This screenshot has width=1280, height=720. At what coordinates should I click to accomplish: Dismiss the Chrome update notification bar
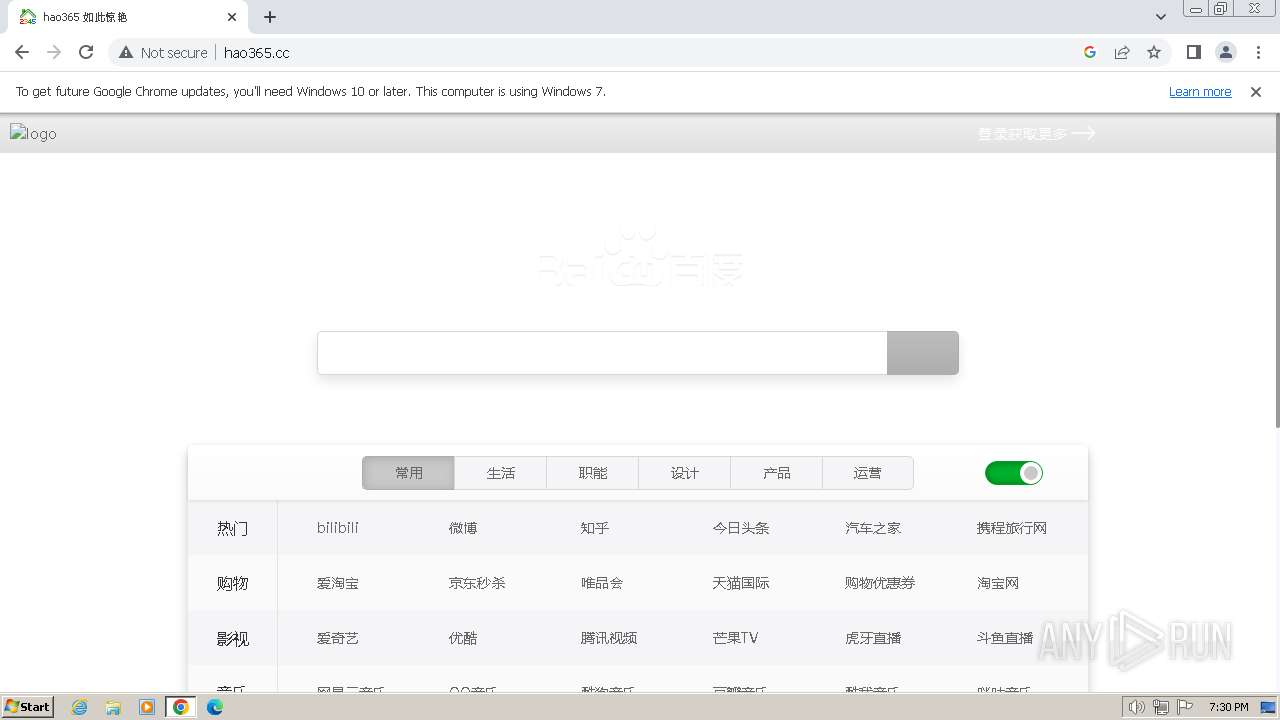(1256, 91)
